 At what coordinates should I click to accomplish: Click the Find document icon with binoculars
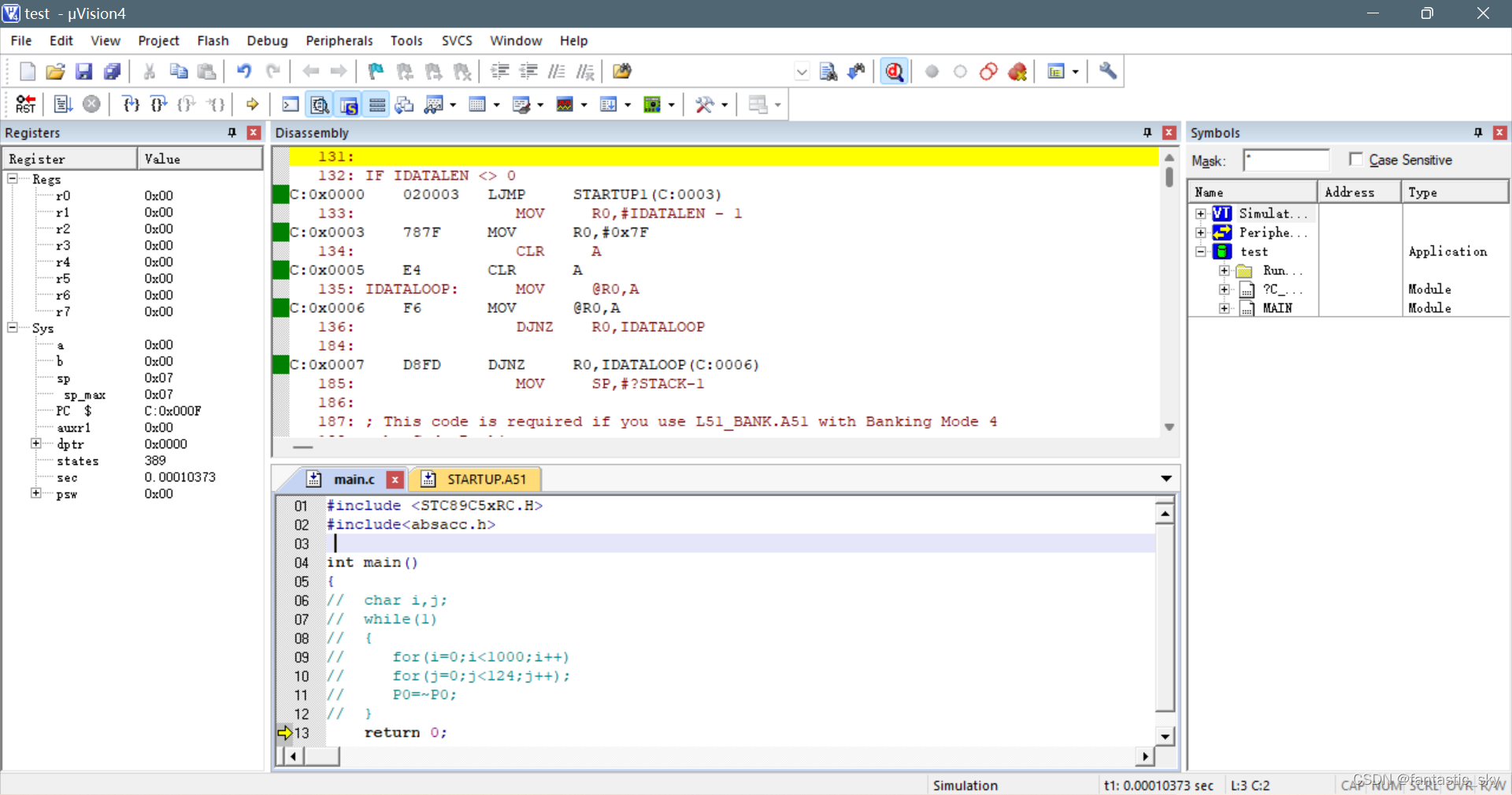coord(828,71)
